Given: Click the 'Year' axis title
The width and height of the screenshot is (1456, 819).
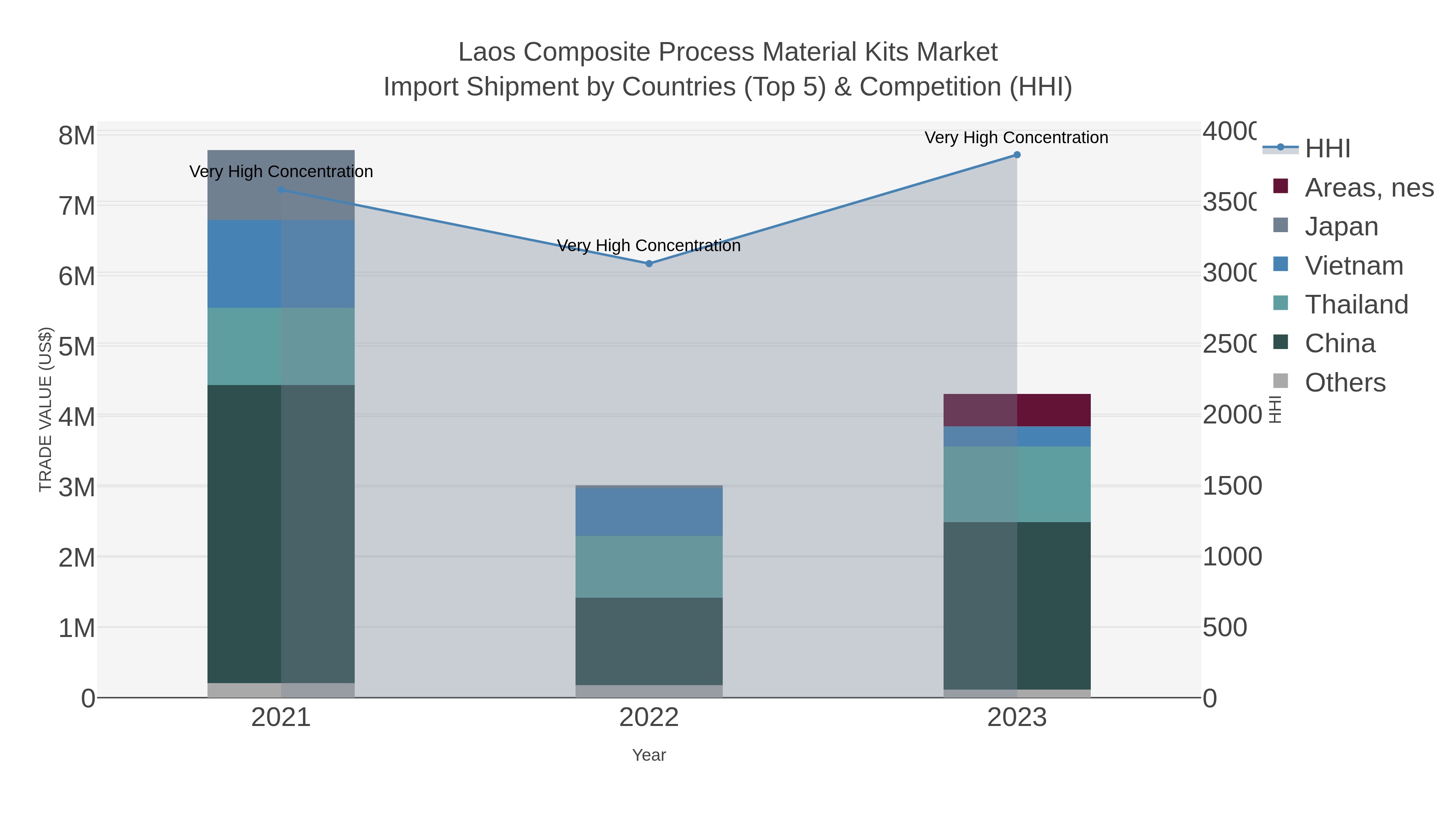Looking at the screenshot, I should pyautogui.click(x=649, y=755).
